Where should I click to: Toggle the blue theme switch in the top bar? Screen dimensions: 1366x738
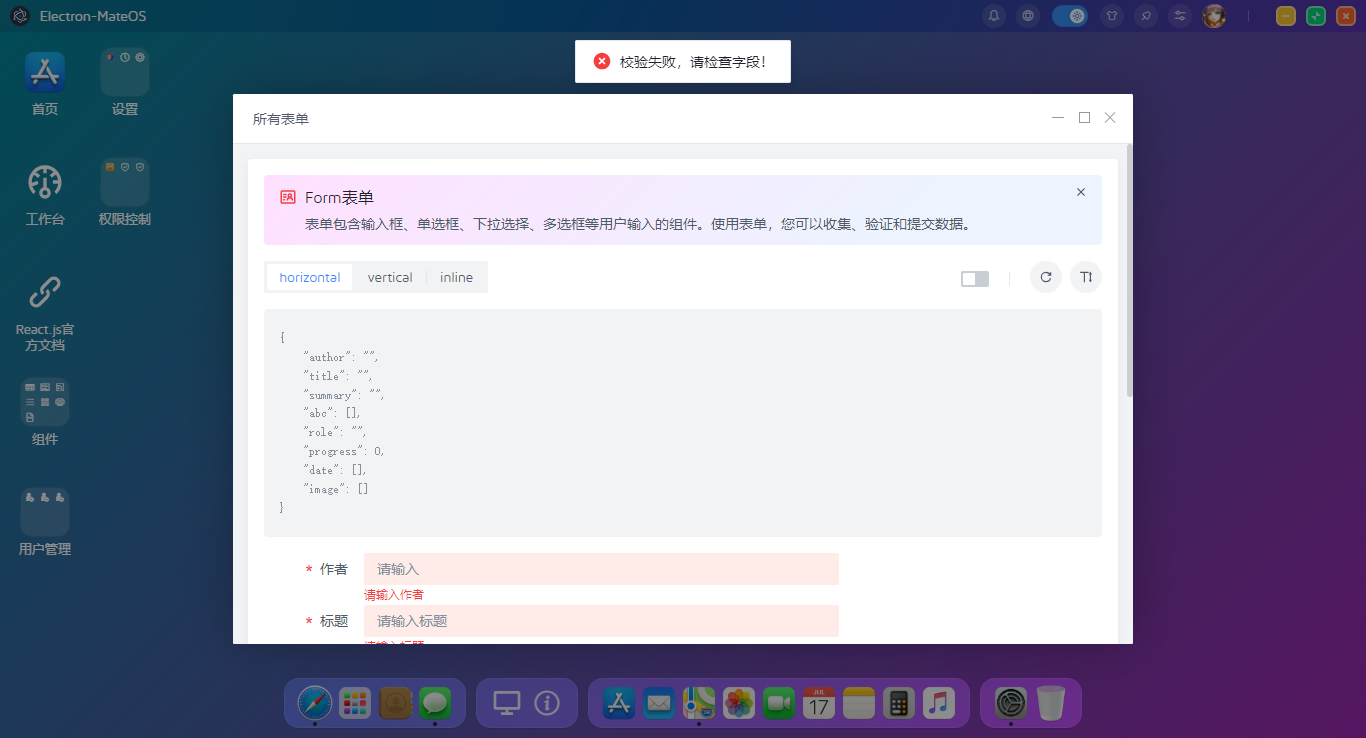tap(1070, 16)
